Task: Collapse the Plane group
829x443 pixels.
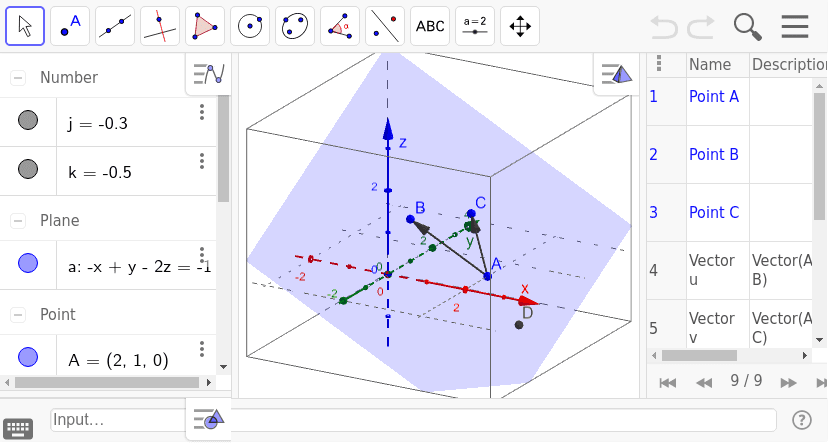Action: 18,220
